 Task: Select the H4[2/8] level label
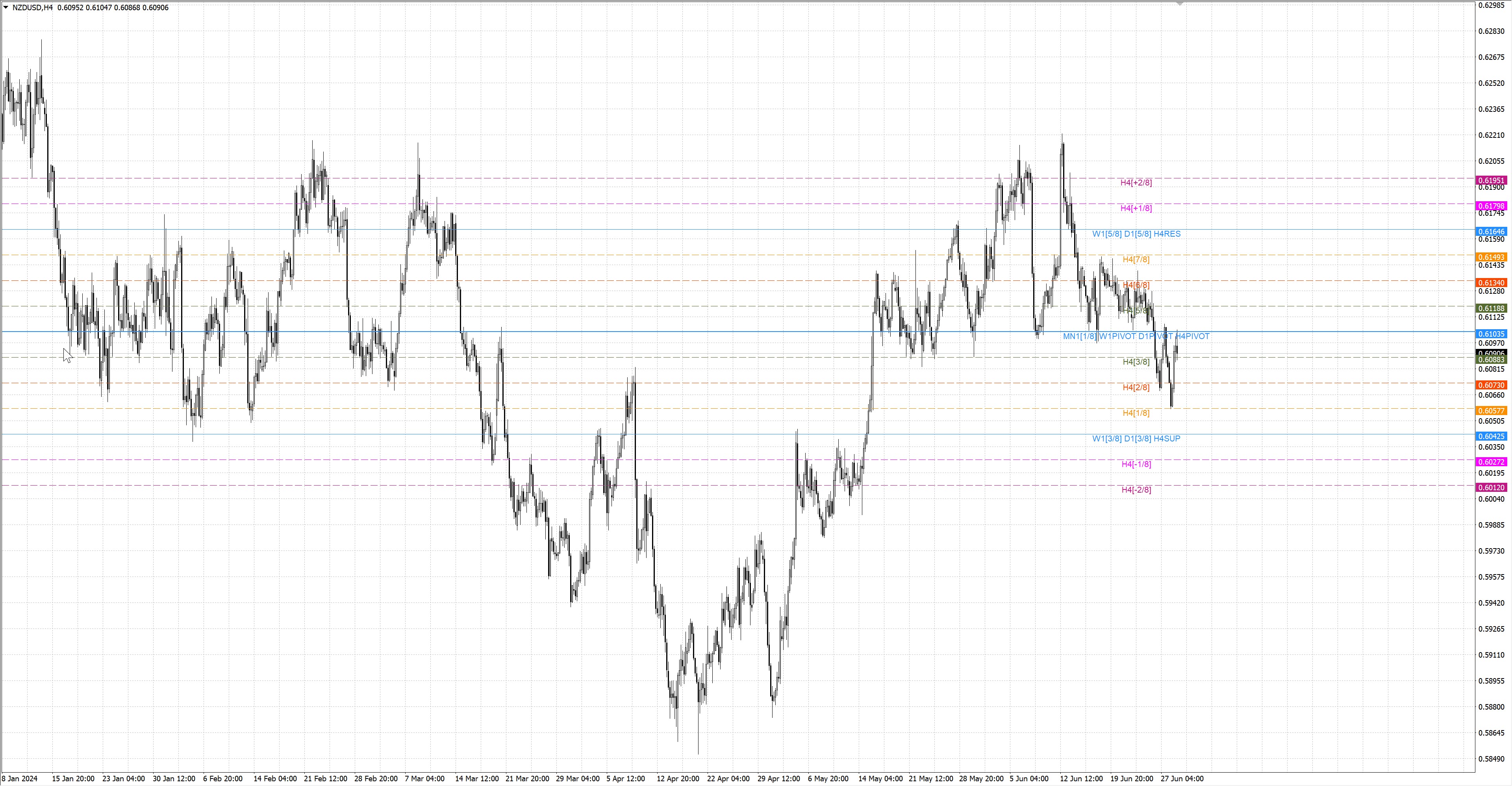point(1136,387)
